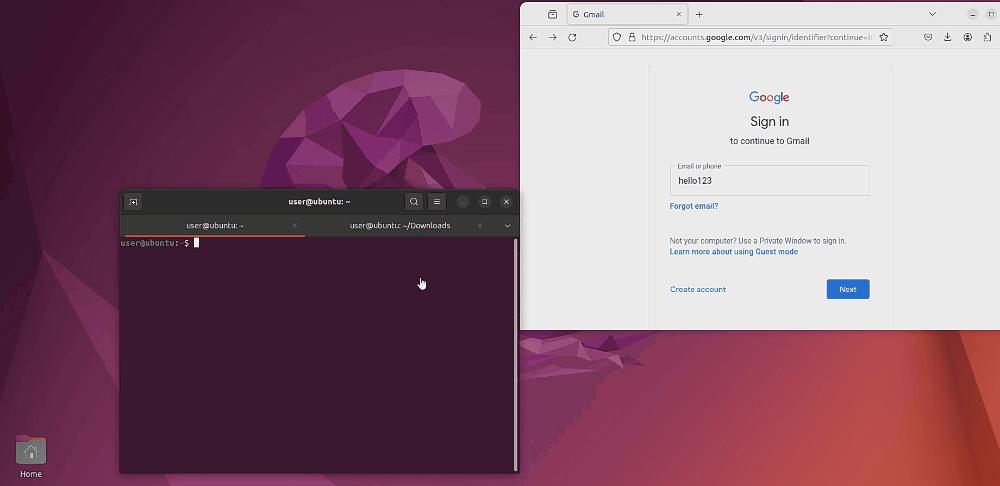This screenshot has height=486, width=1000.
Task: Switch to the user@ubuntu: ~ terminal tab
Action: 215,226
